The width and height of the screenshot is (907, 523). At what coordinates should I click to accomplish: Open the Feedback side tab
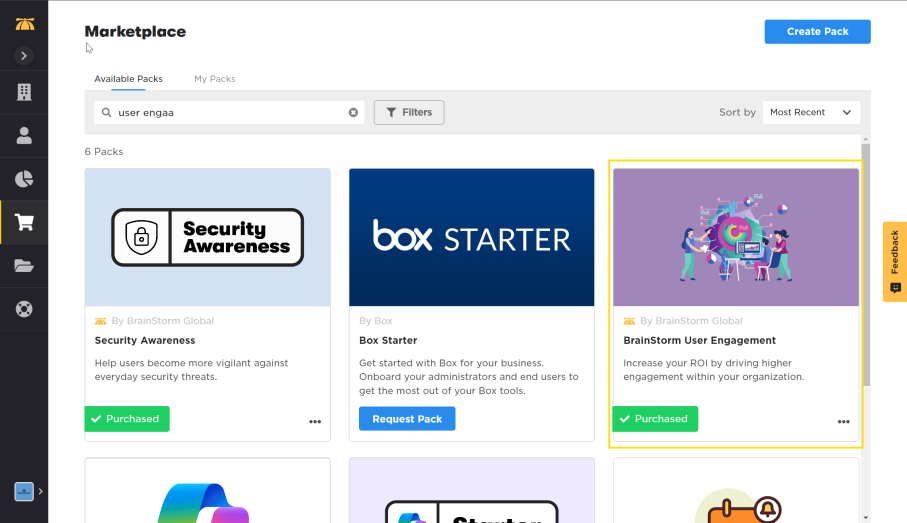895,262
